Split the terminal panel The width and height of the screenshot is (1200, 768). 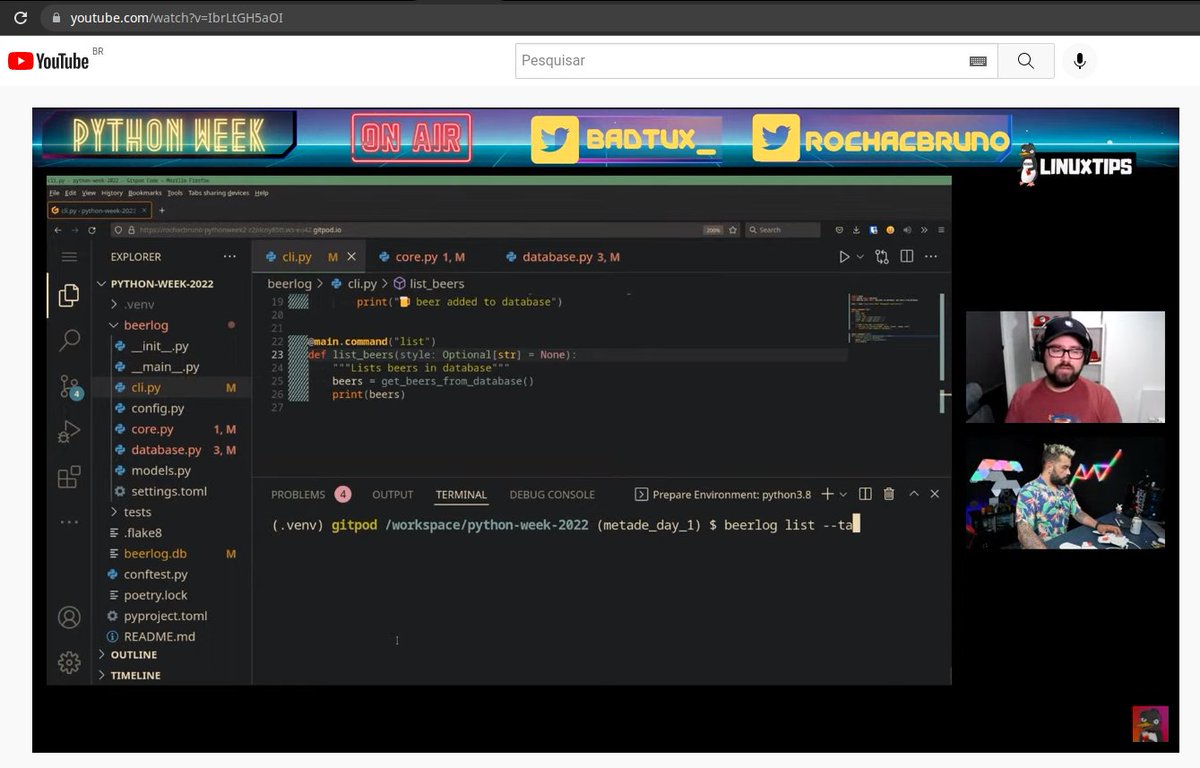coord(865,494)
